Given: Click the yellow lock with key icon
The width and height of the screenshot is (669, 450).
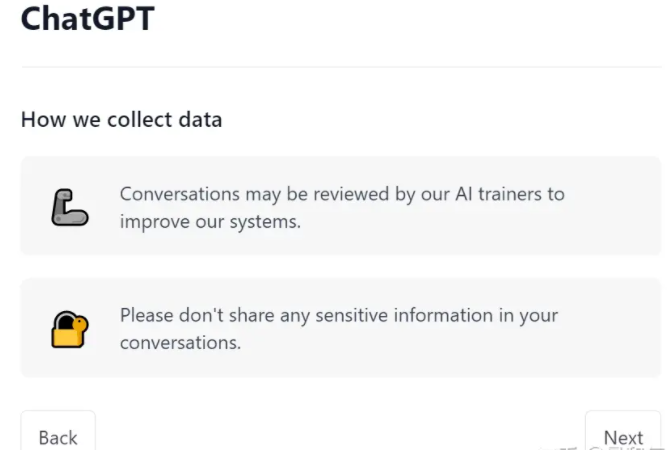Looking at the screenshot, I should 70,329.
